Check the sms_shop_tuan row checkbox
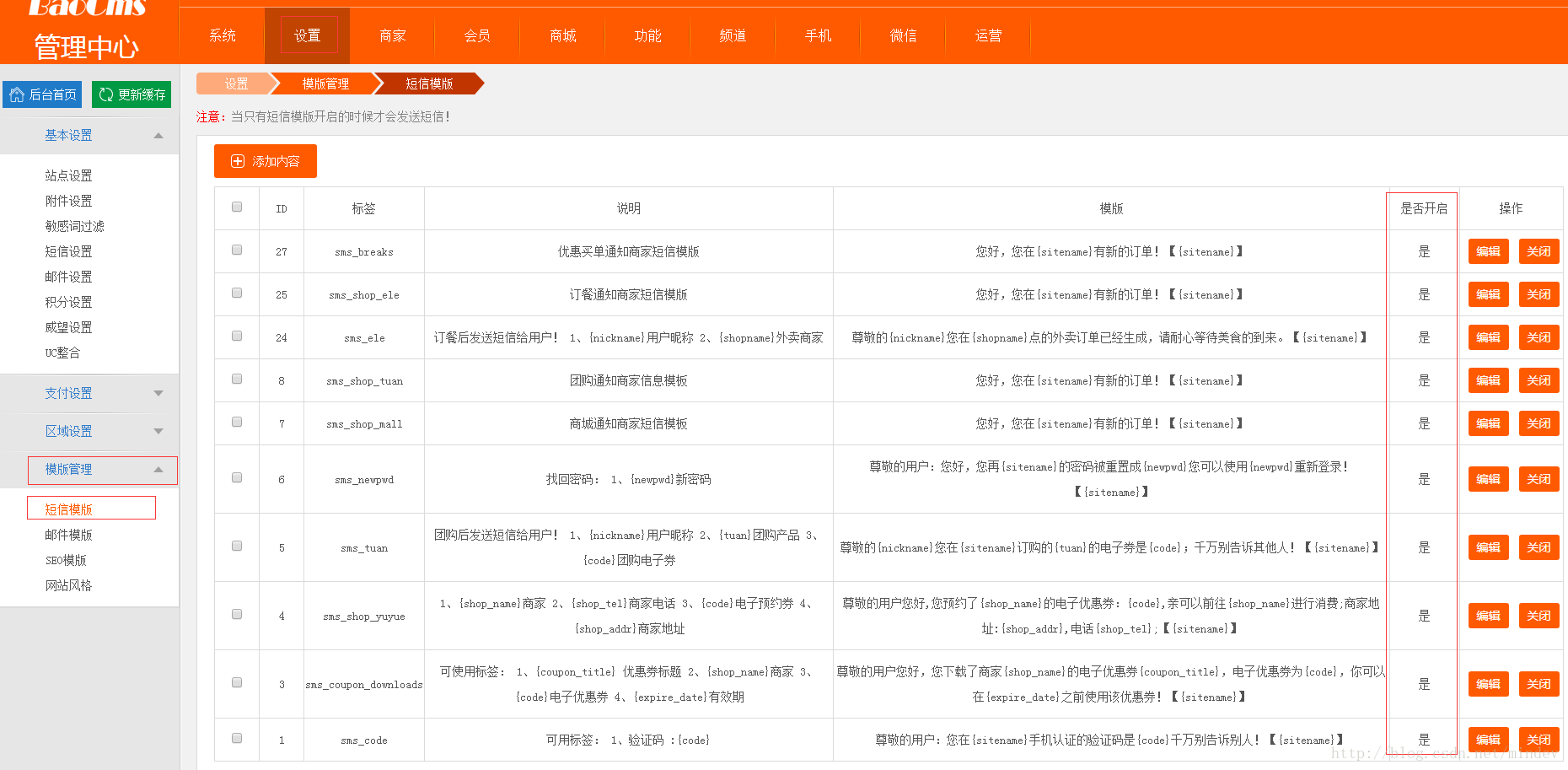The width and height of the screenshot is (1568, 770). click(x=237, y=379)
